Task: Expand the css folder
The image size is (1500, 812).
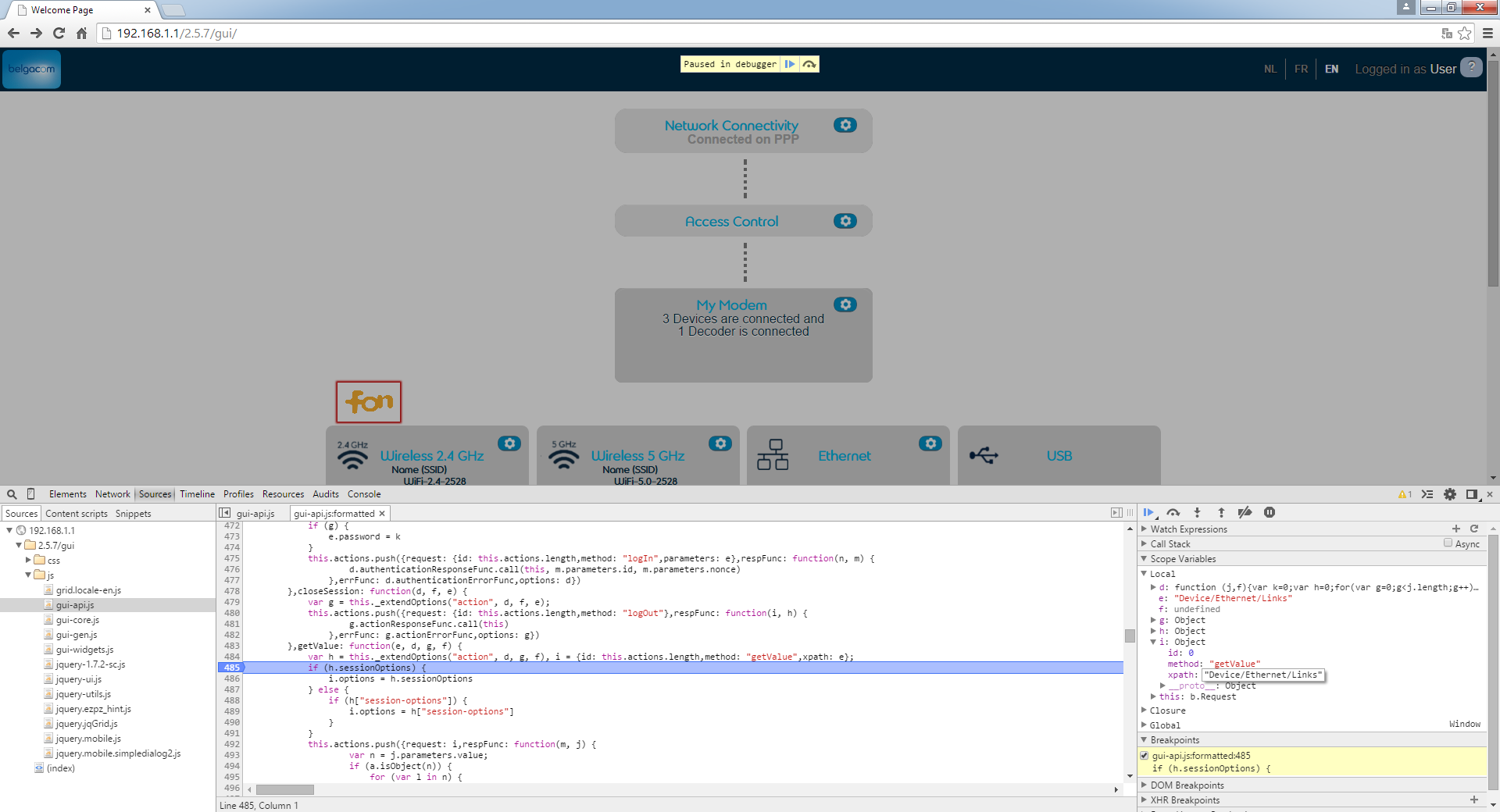Action: 28,561
